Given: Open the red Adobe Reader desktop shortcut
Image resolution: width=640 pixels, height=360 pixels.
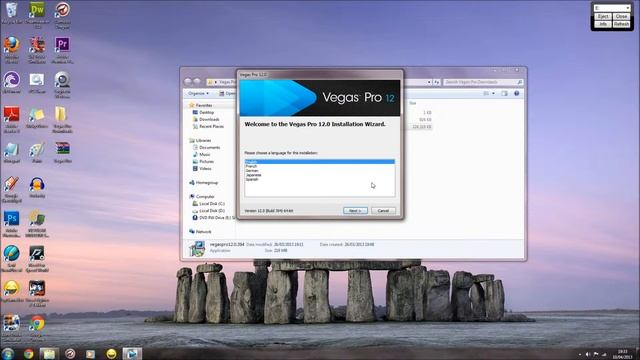Looking at the screenshot, I should click(11, 119).
